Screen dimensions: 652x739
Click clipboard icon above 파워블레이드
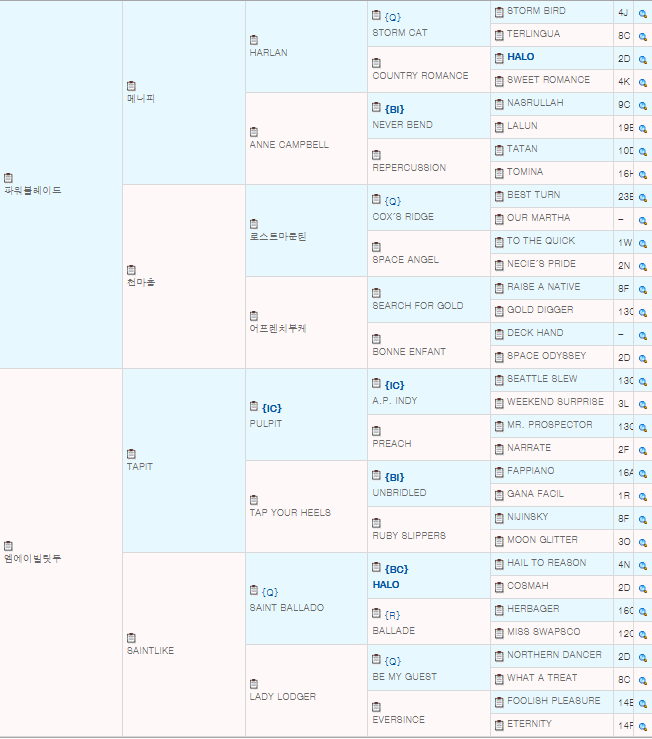(9, 177)
